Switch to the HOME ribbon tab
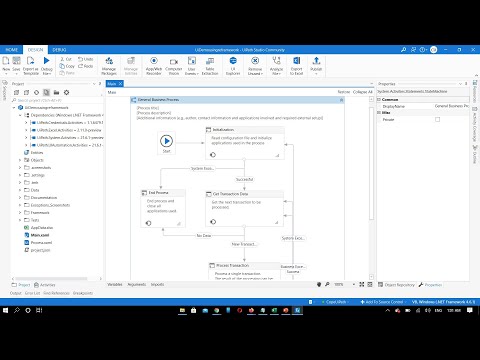Image resolution: width=480 pixels, height=360 pixels. click(11, 50)
